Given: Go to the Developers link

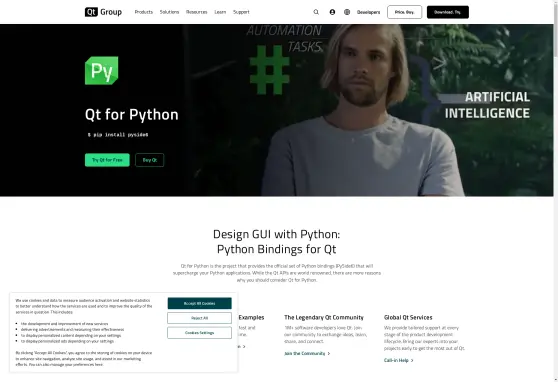Looking at the screenshot, I should point(368,12).
